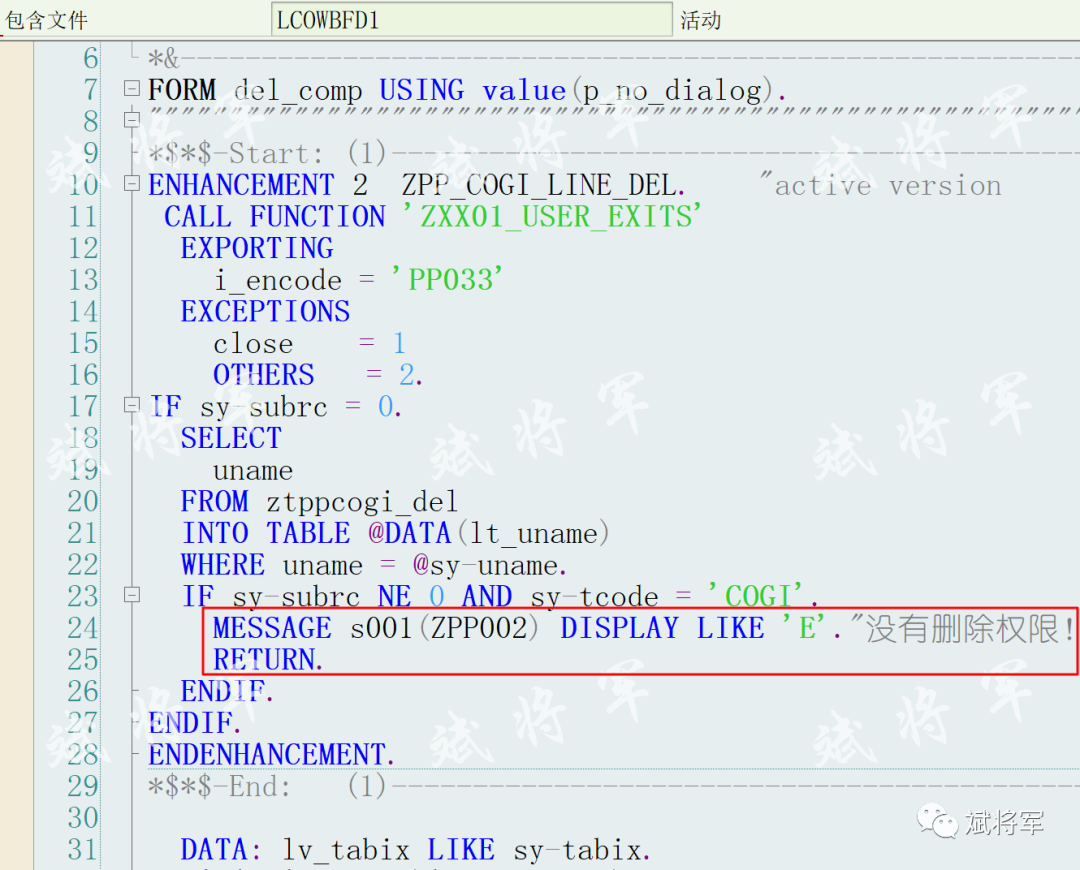Click 'p_no_dialog' parameter on line 7

[x=672, y=91]
